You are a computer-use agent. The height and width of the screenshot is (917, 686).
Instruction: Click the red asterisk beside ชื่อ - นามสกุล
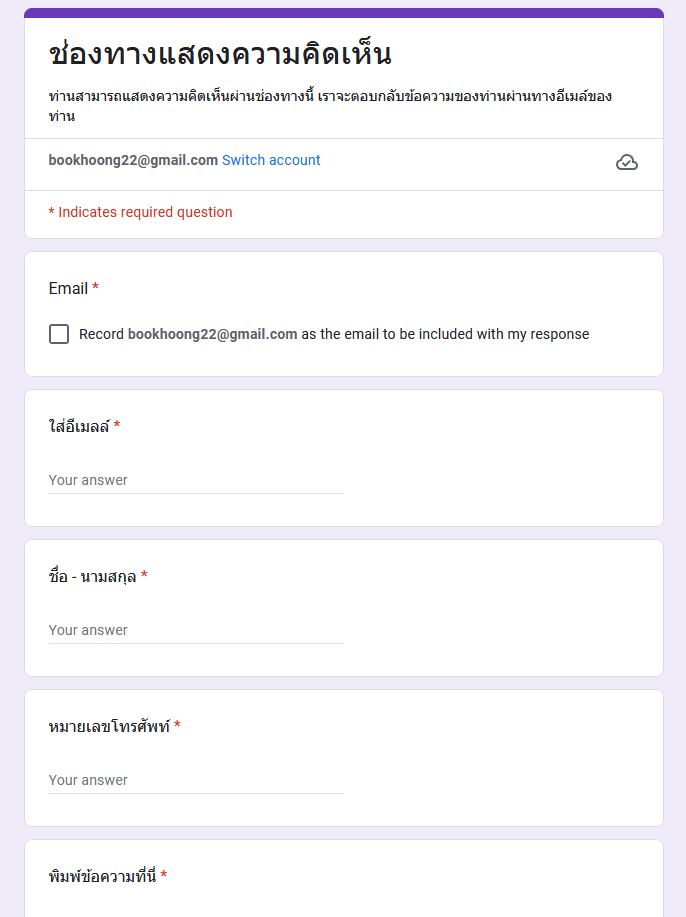[x=144, y=576]
